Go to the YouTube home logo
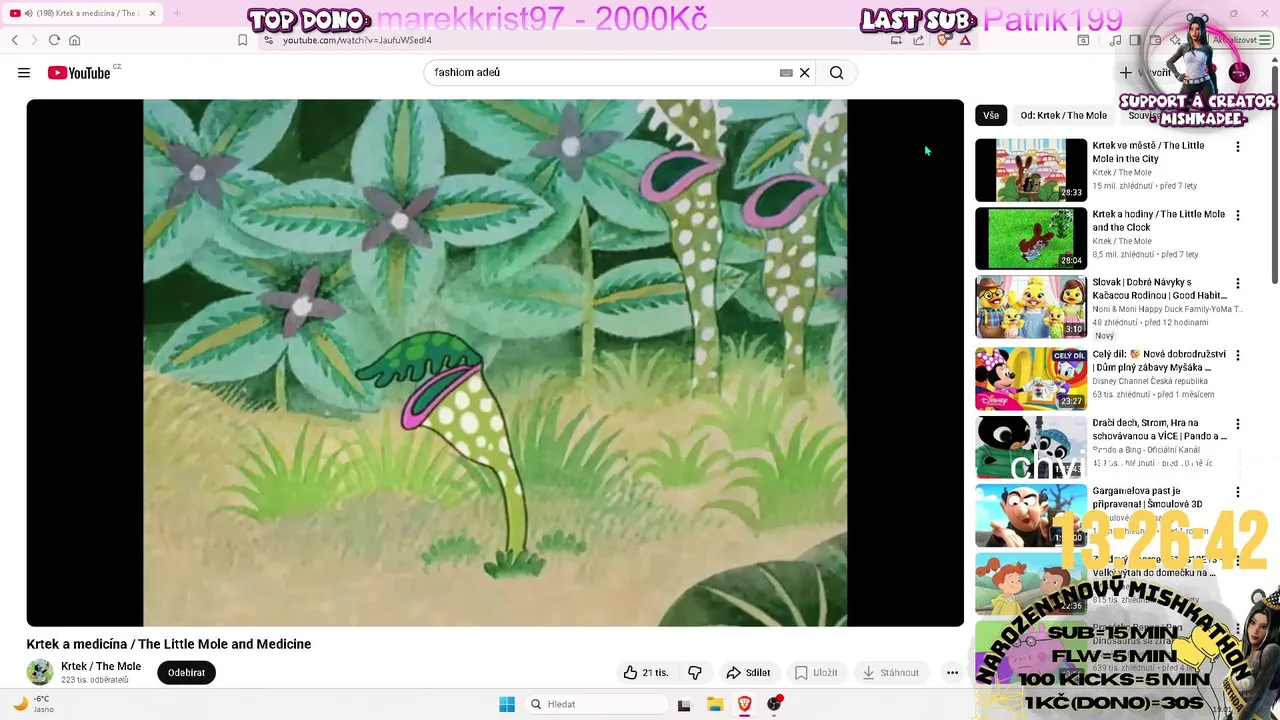 [x=79, y=73]
